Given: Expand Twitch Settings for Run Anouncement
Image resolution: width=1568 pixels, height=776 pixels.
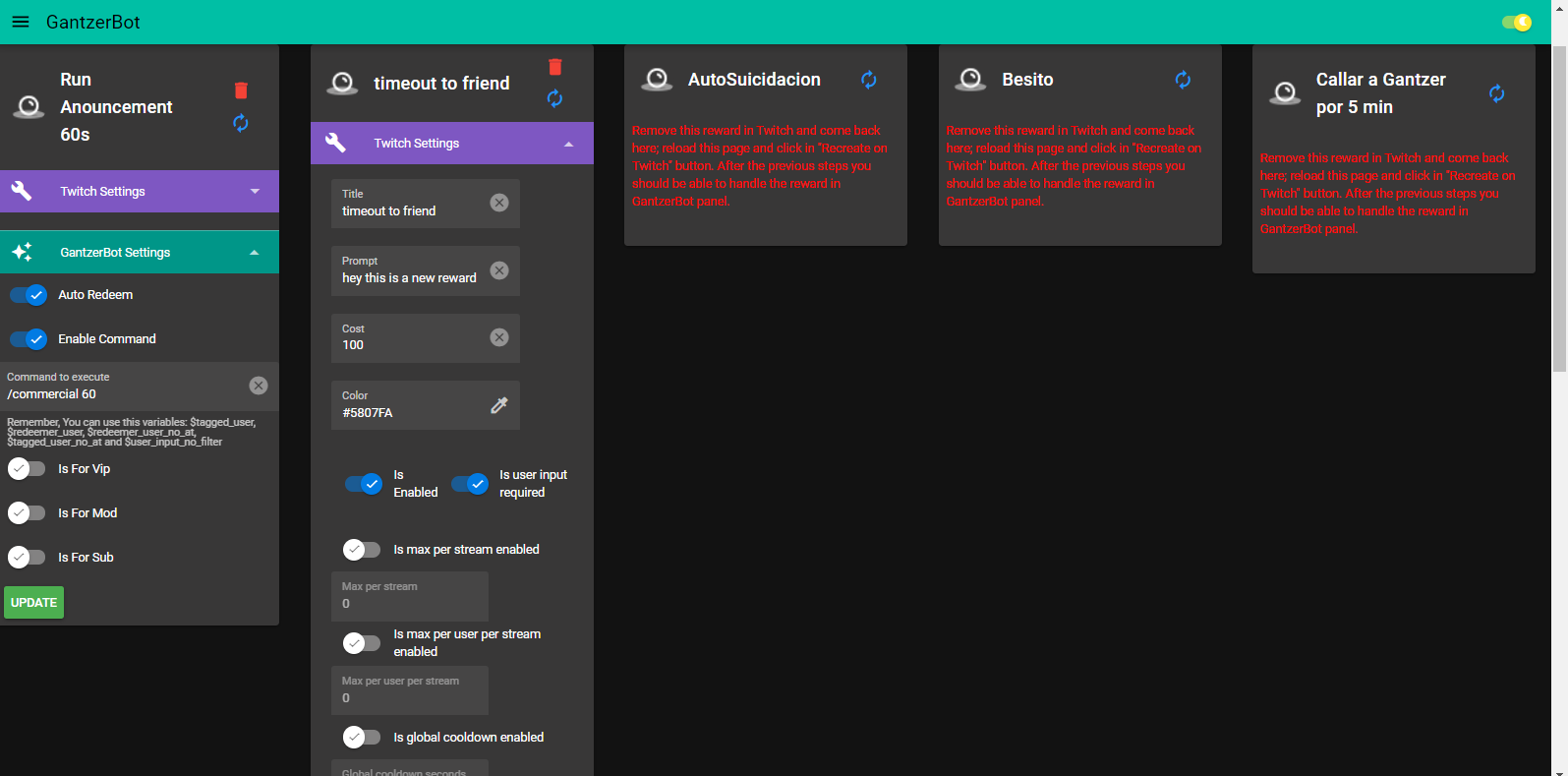Looking at the screenshot, I should (140, 192).
